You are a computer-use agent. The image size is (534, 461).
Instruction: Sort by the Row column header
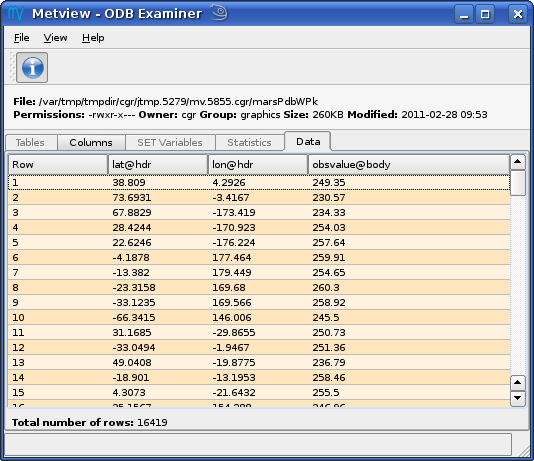click(x=58, y=165)
